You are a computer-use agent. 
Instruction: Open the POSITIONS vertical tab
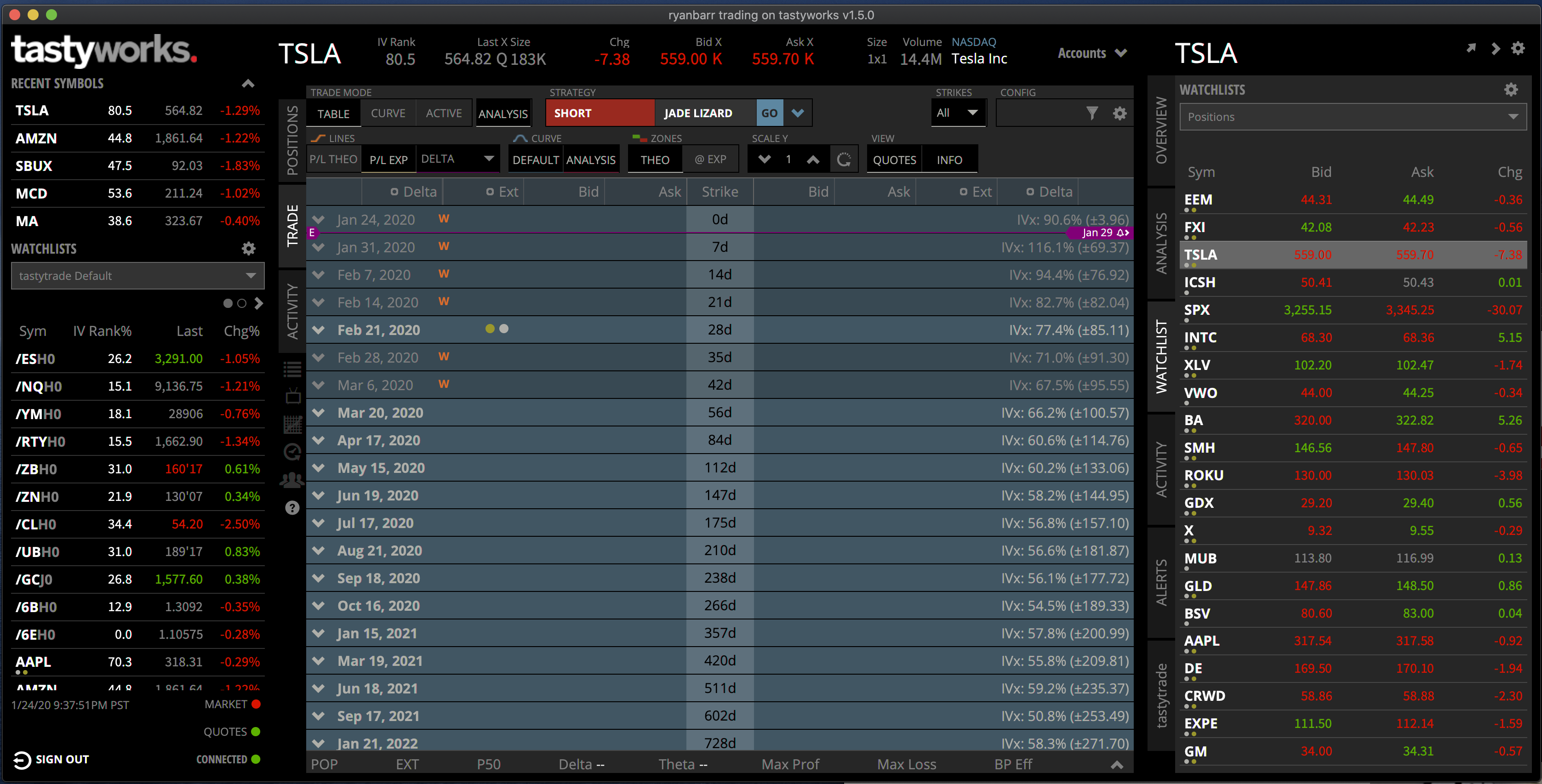tap(292, 141)
